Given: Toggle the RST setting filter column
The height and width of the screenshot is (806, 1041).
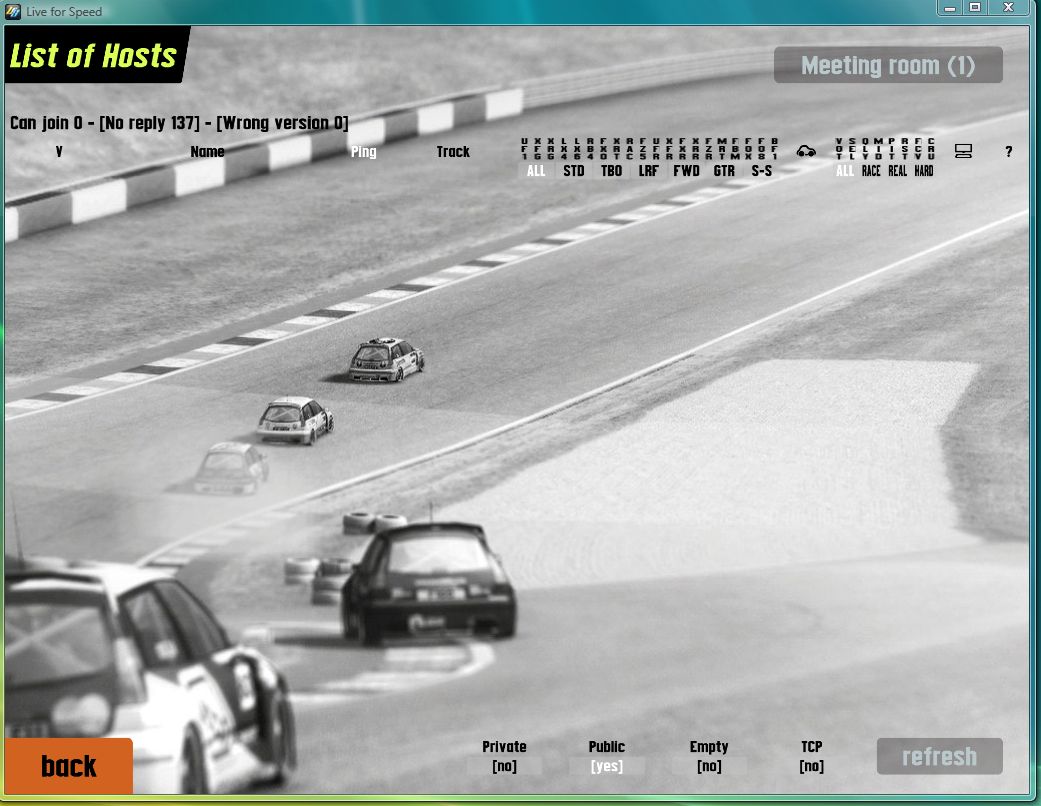Looking at the screenshot, I should coord(905,149).
